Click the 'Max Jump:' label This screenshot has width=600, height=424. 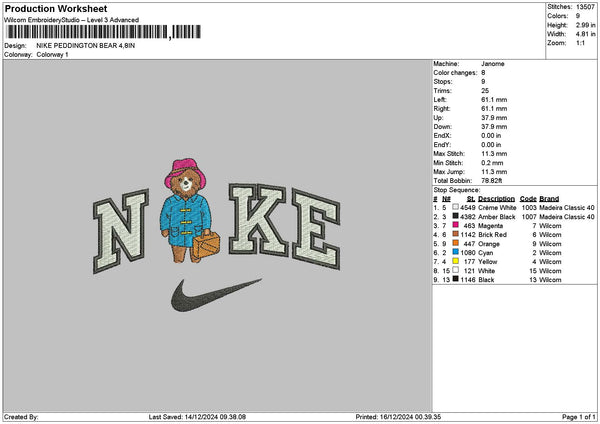coord(449,171)
